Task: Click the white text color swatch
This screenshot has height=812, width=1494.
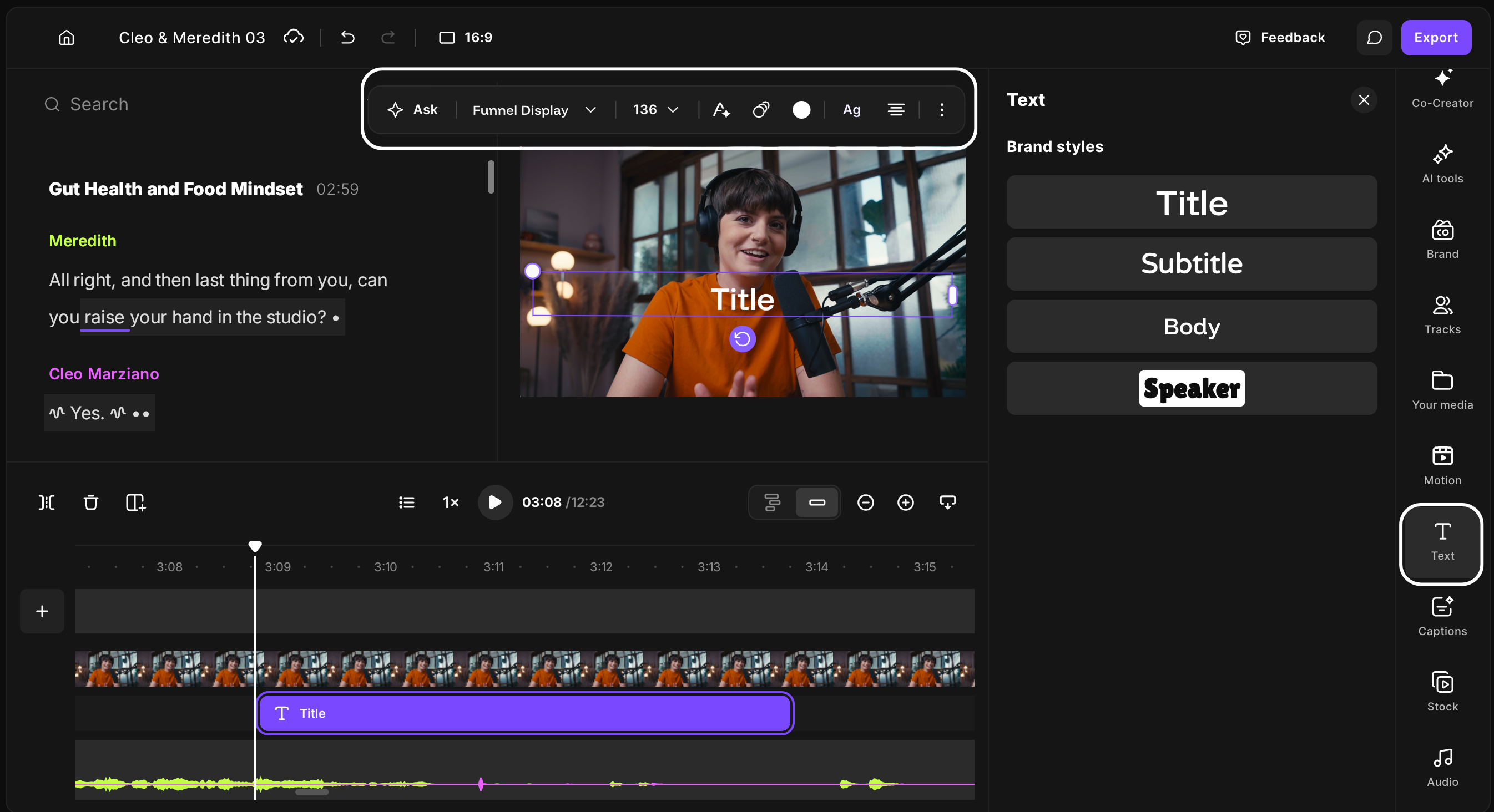Action: (801, 109)
